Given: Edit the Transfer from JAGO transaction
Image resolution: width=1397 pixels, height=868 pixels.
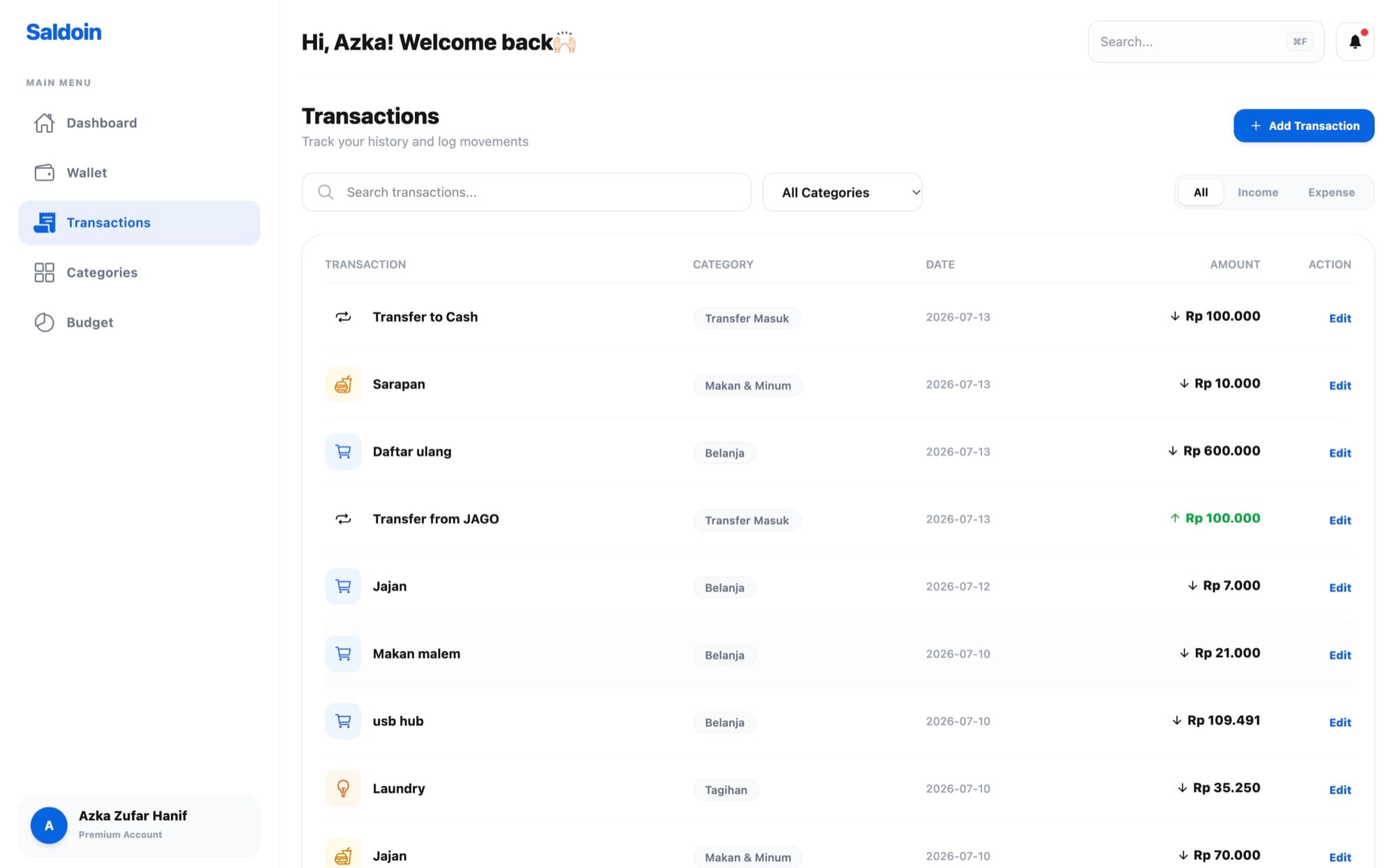Looking at the screenshot, I should [1340, 520].
